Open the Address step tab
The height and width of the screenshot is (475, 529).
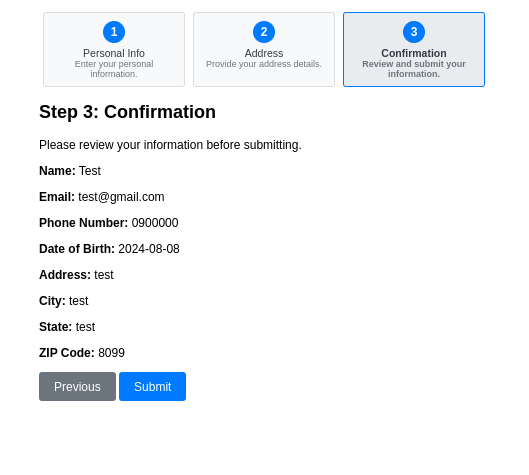pos(264,50)
